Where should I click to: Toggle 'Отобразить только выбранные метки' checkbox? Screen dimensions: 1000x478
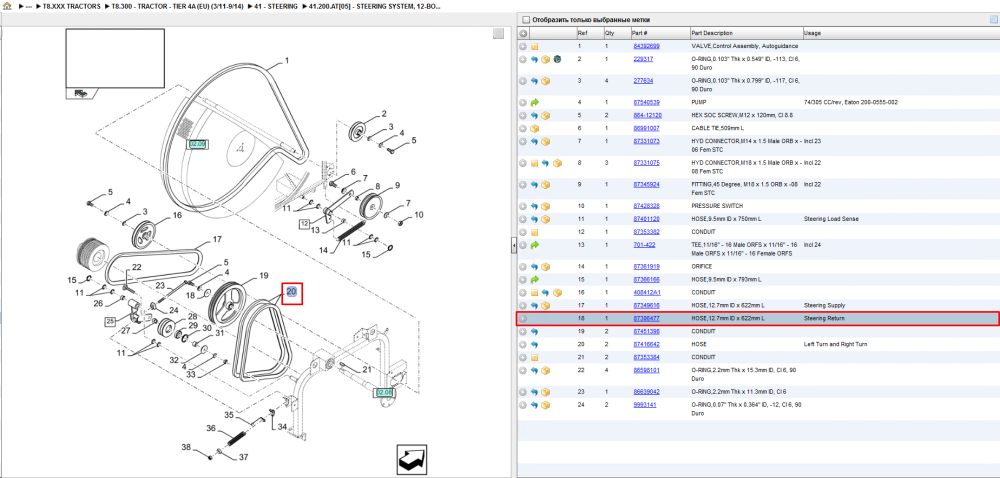(526, 20)
